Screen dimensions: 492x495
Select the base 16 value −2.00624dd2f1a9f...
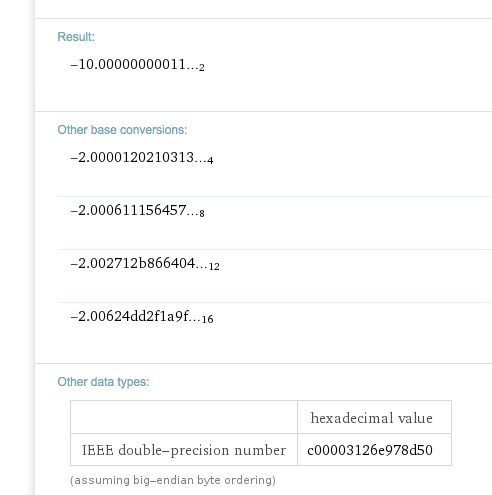142,317
